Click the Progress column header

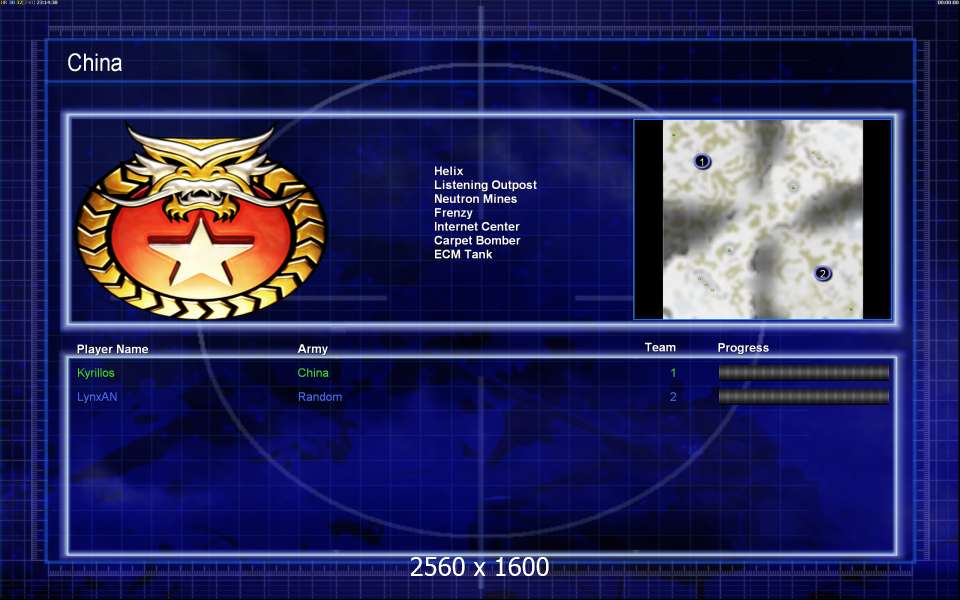[743, 348]
